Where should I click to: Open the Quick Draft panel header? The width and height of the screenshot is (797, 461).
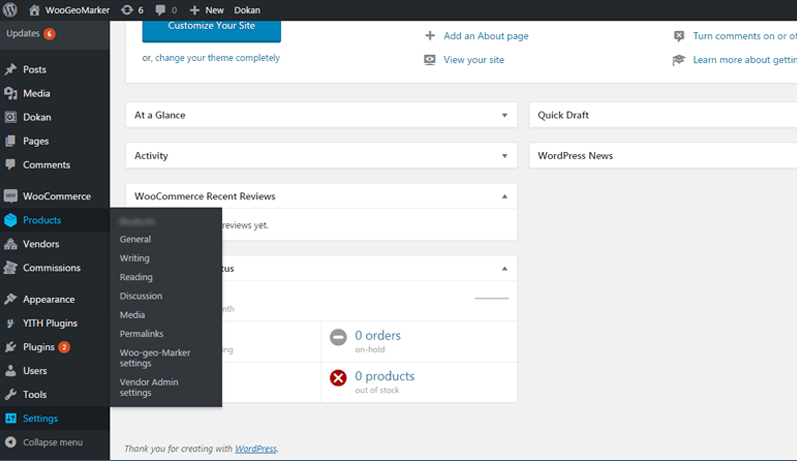point(663,115)
